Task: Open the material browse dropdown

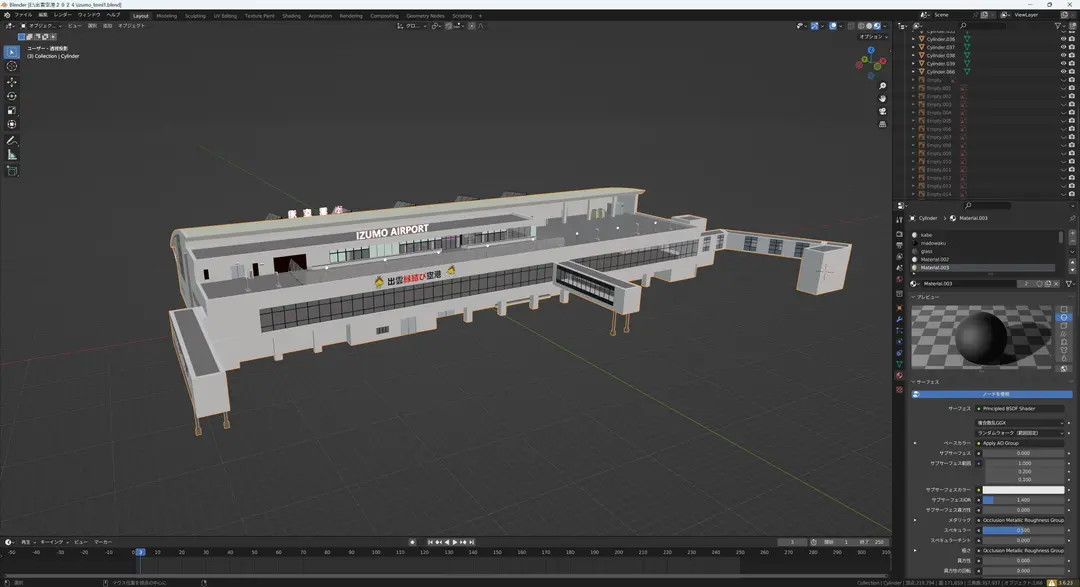Action: 915,284
